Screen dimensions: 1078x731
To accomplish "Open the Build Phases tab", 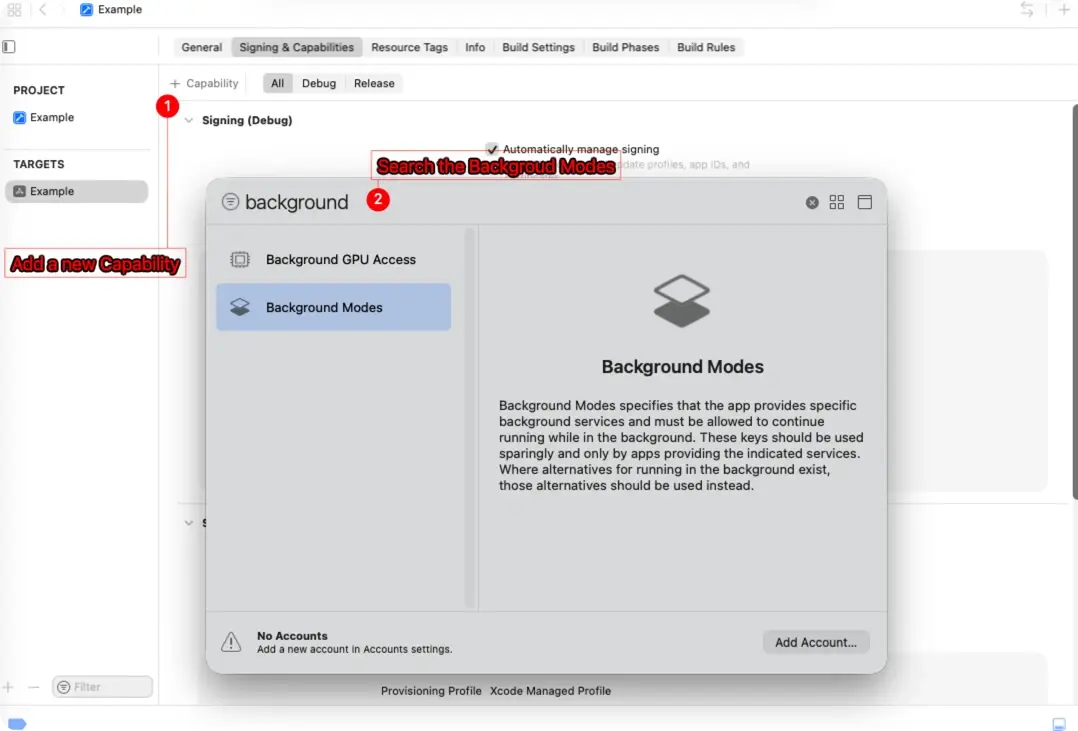I will pos(625,47).
